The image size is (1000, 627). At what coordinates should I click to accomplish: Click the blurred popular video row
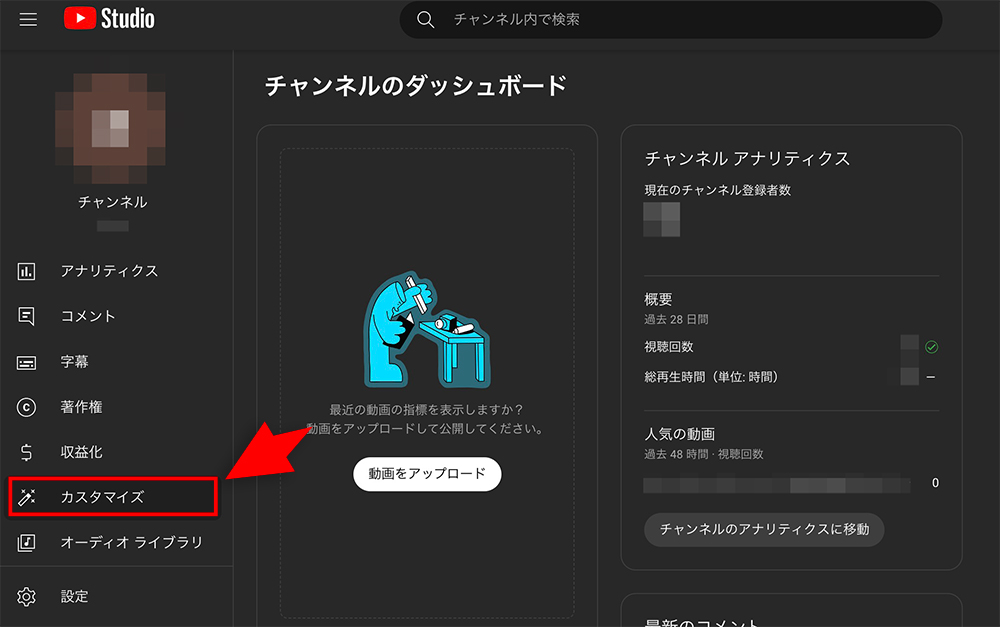pyautogui.click(x=777, y=485)
